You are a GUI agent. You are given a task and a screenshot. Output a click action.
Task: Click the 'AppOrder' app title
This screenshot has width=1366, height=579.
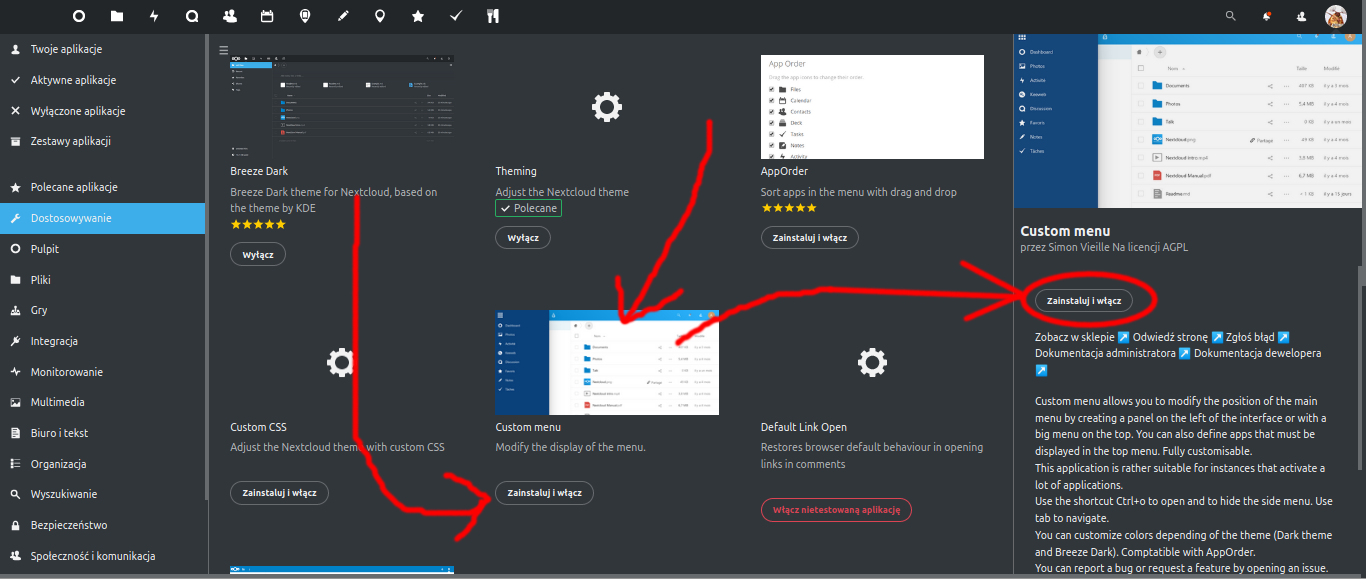784,171
